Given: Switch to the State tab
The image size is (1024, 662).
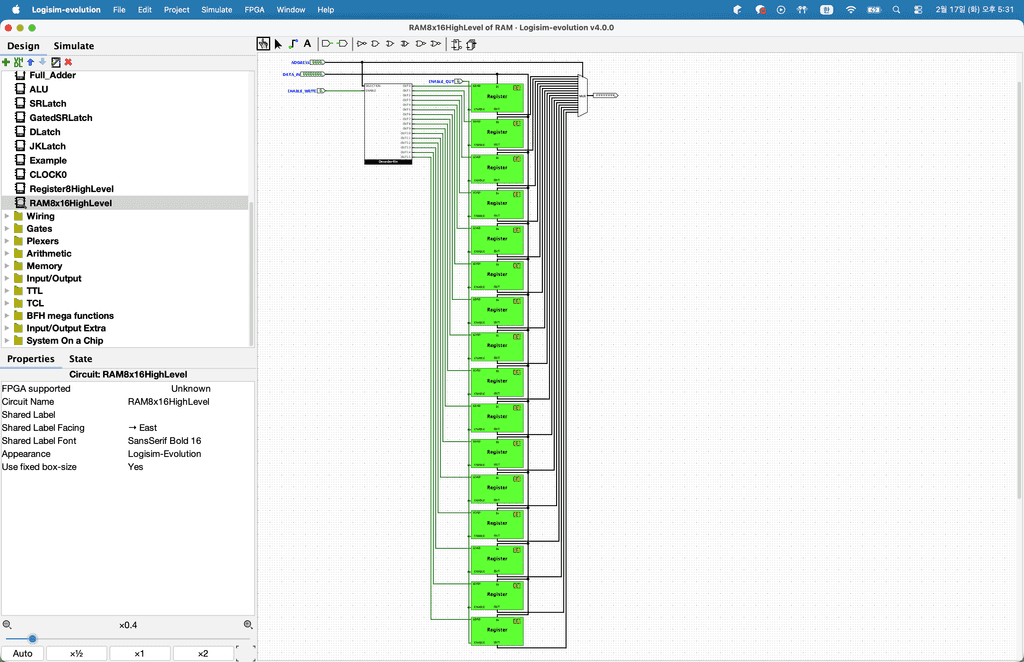Looking at the screenshot, I should [x=80, y=359].
